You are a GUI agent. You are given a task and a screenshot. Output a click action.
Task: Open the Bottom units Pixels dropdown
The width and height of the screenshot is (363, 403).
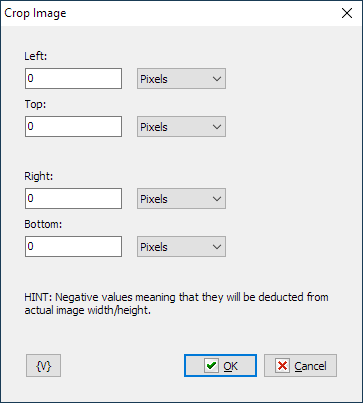pos(181,247)
